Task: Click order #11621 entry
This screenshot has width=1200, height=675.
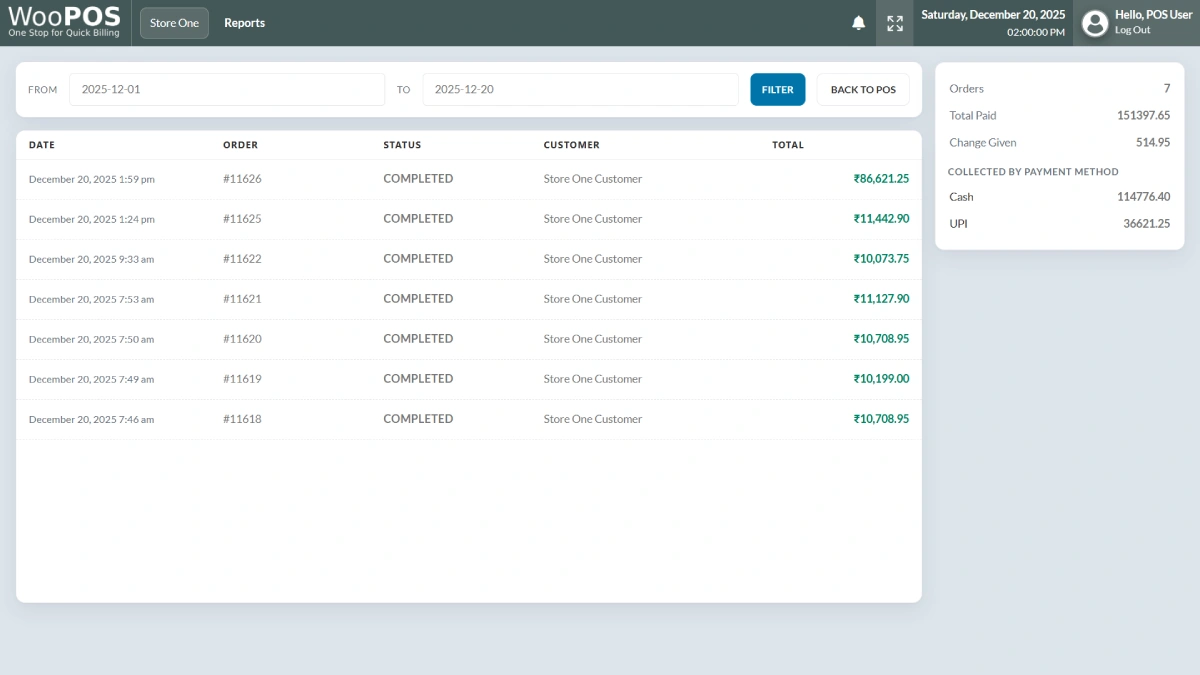Action: click(242, 299)
